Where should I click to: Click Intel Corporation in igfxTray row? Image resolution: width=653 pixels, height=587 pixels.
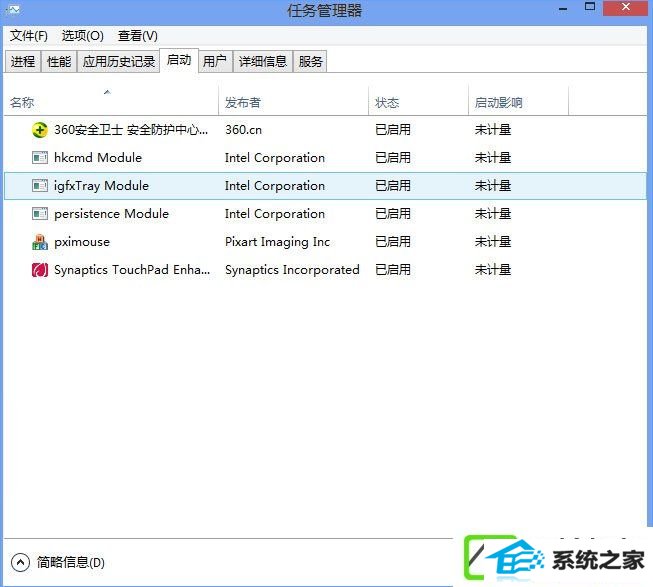(275, 186)
